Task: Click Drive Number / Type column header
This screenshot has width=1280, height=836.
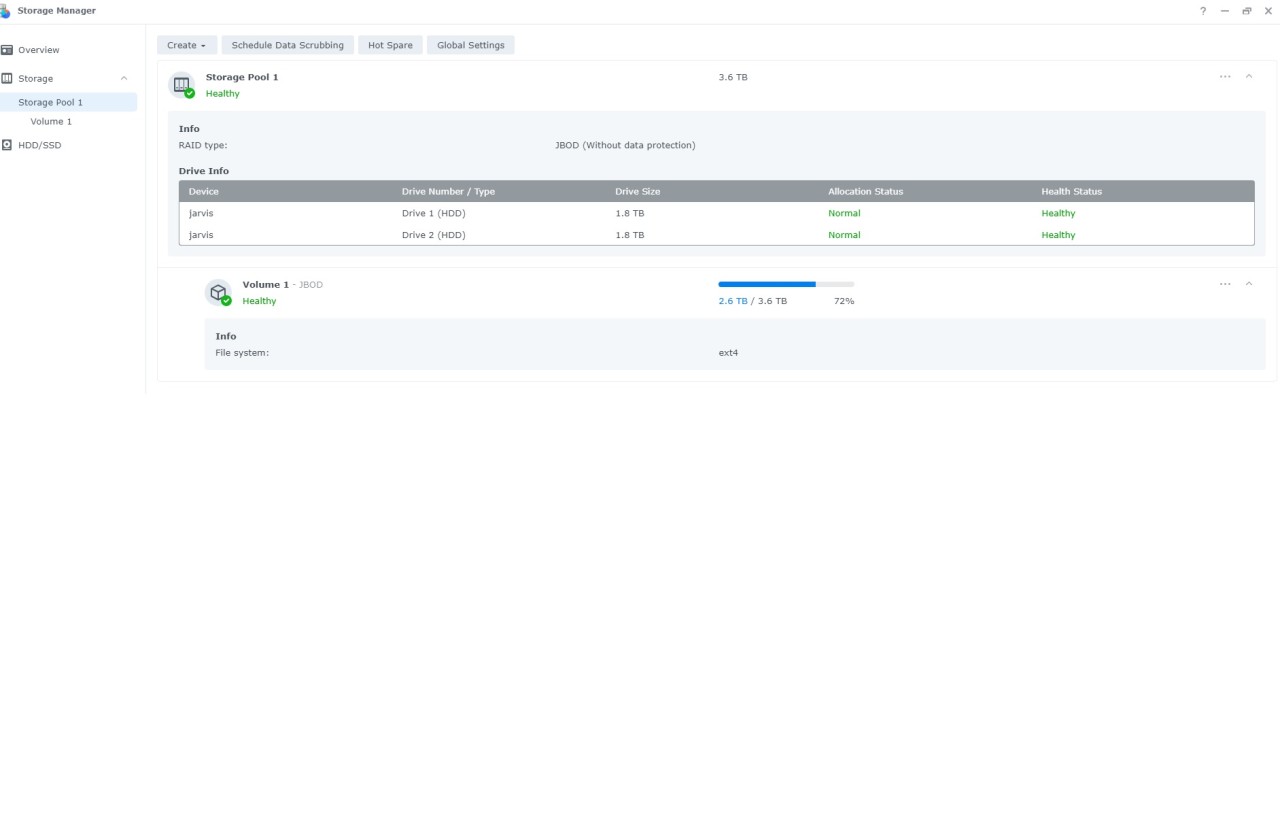Action: coord(448,191)
